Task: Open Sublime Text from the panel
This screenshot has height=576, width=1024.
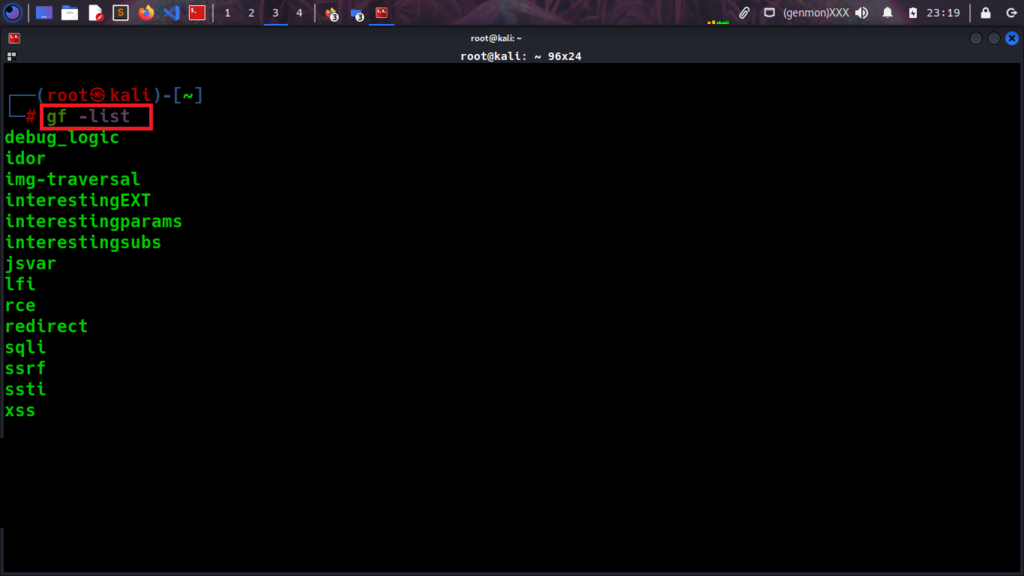Action: tap(121, 13)
